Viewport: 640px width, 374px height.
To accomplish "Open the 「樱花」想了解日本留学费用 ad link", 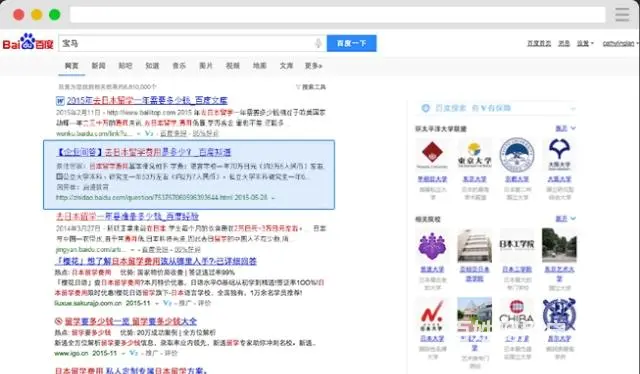I will point(156,261).
